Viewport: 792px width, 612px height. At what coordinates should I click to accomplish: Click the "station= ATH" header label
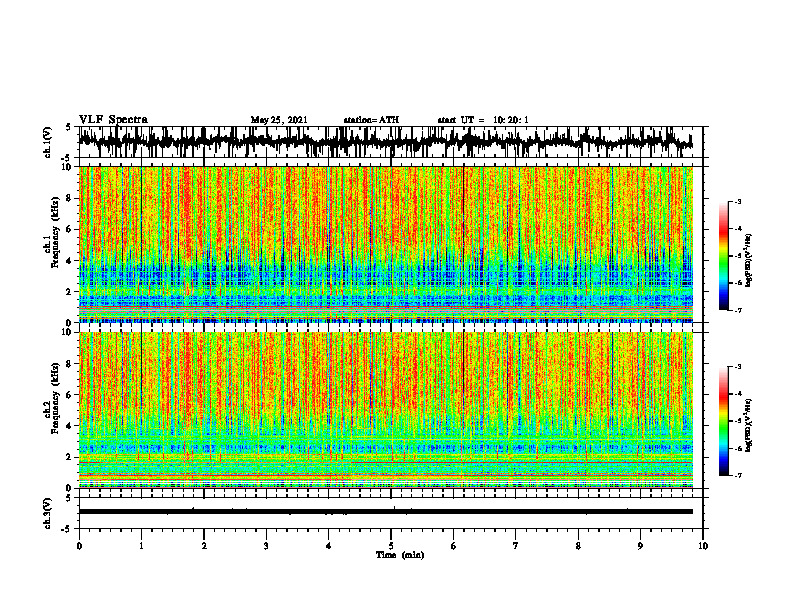tap(371, 120)
